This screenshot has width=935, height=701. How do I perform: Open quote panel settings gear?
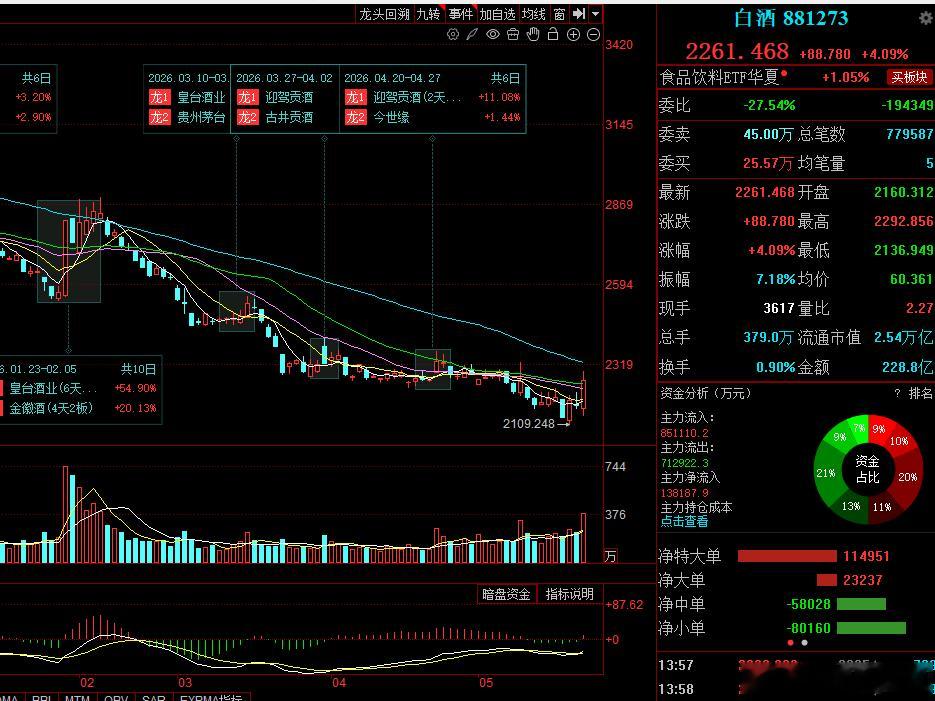pyautogui.click(x=926, y=18)
